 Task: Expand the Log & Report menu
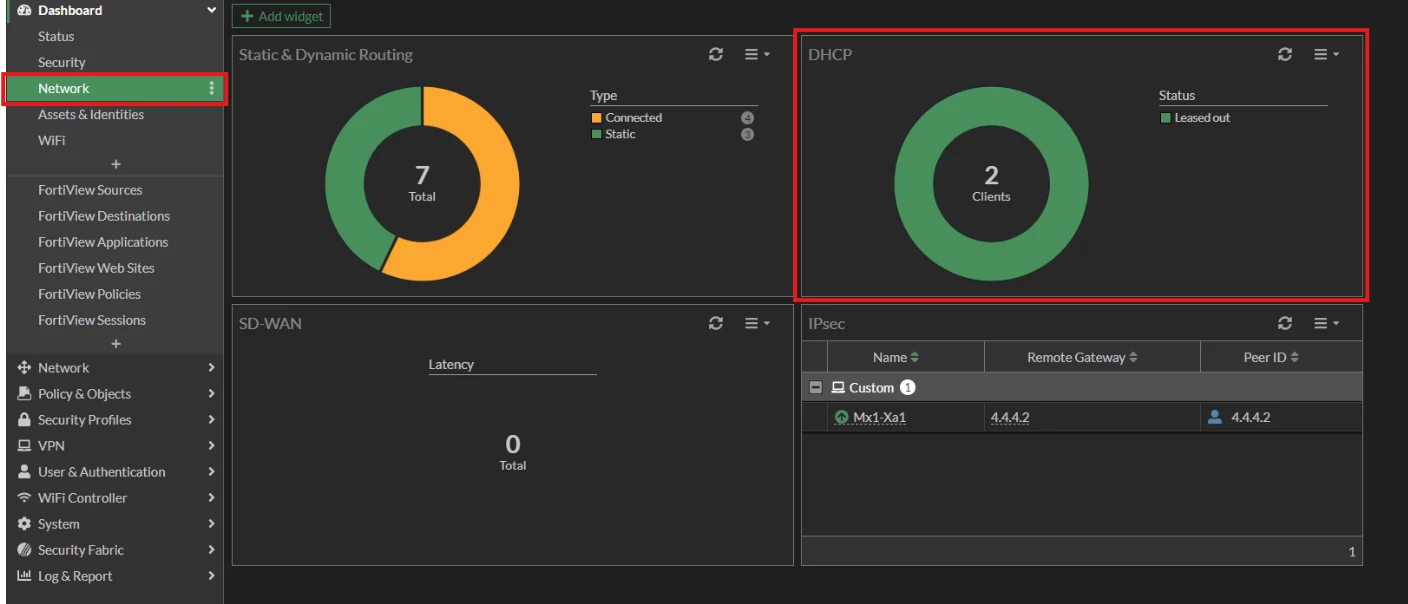tap(115, 576)
